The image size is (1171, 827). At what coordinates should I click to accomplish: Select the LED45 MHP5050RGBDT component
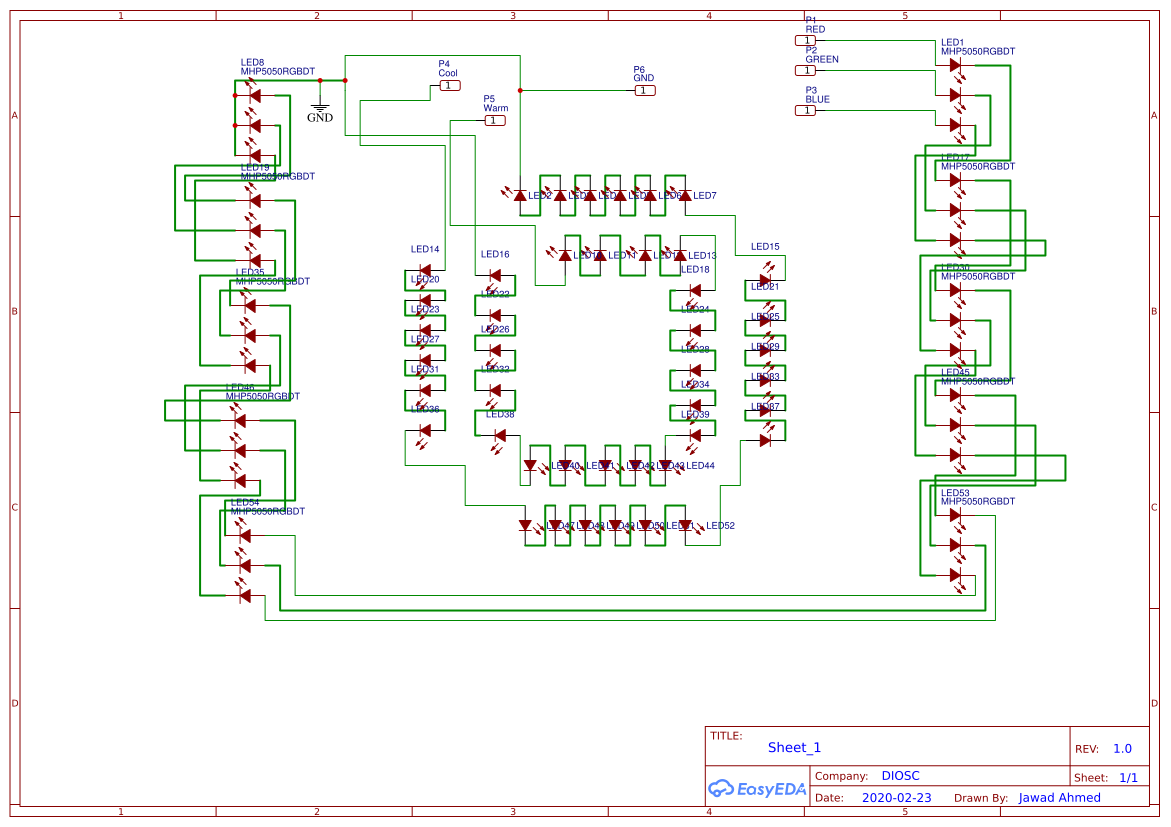(x=958, y=395)
